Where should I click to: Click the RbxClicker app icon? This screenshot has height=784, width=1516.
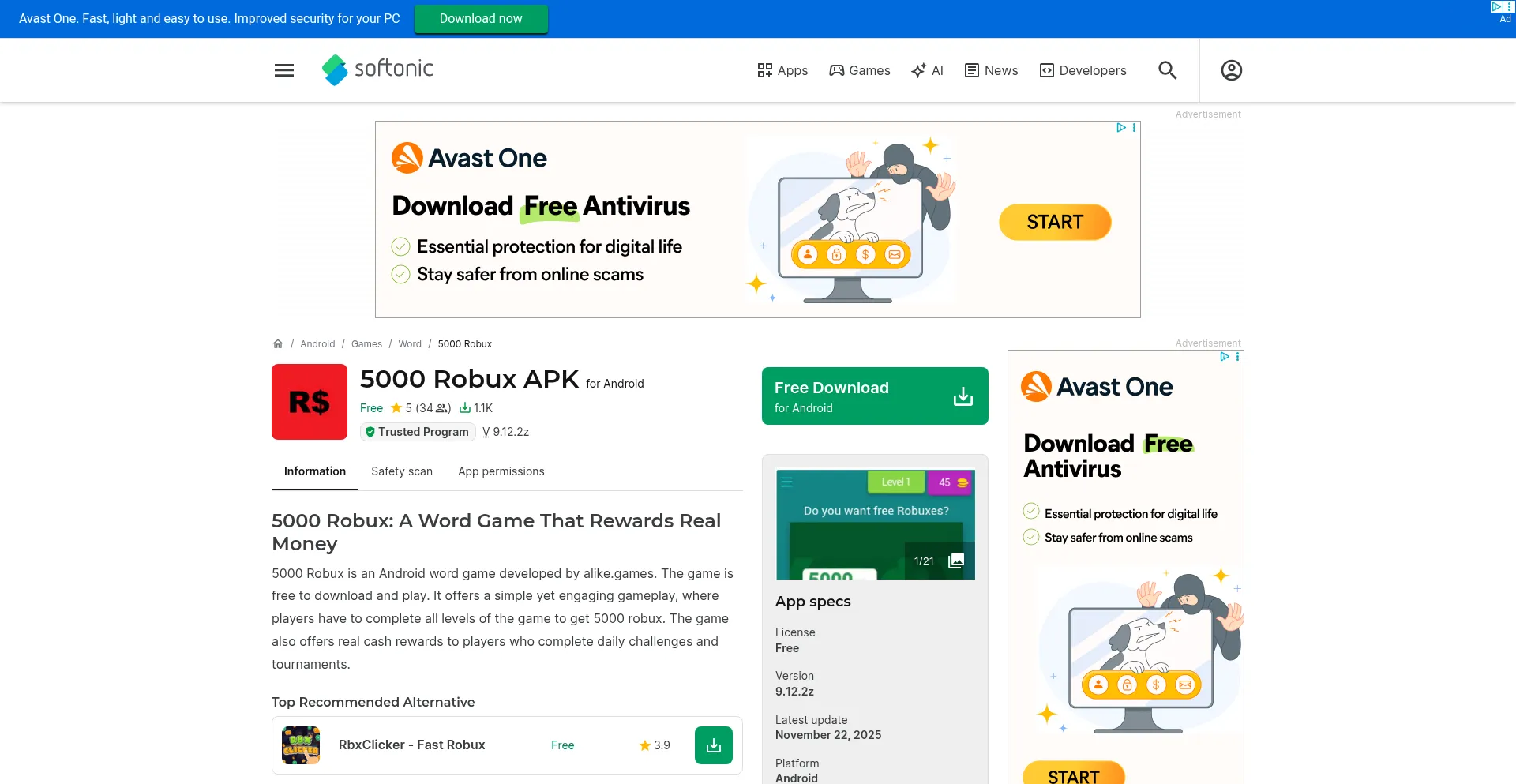click(x=301, y=745)
